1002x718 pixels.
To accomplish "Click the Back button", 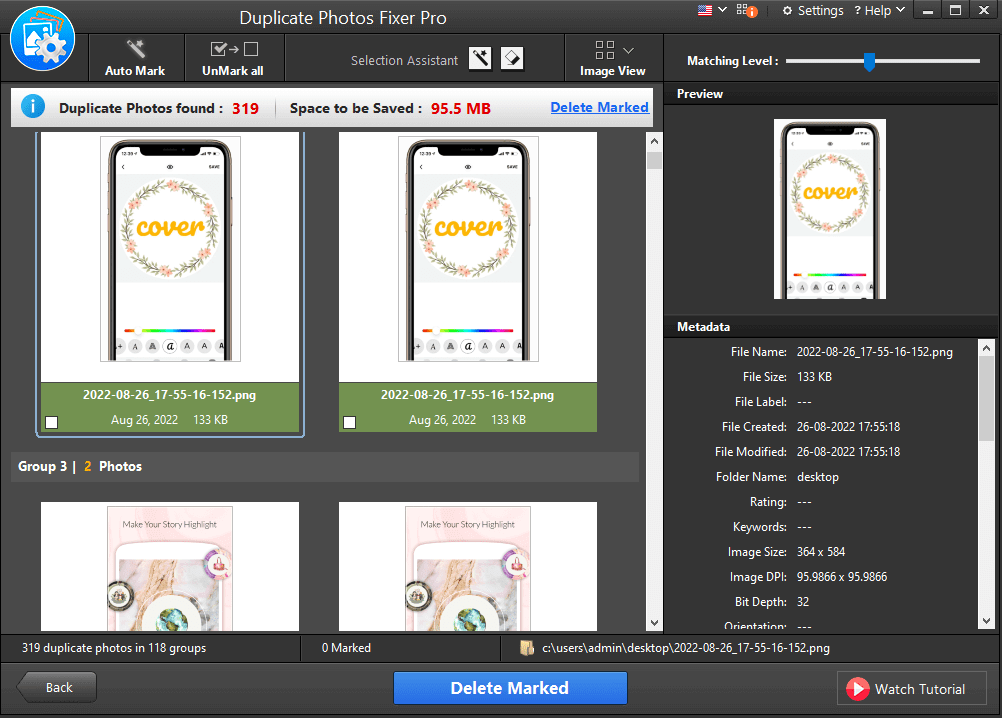I will click(57, 687).
